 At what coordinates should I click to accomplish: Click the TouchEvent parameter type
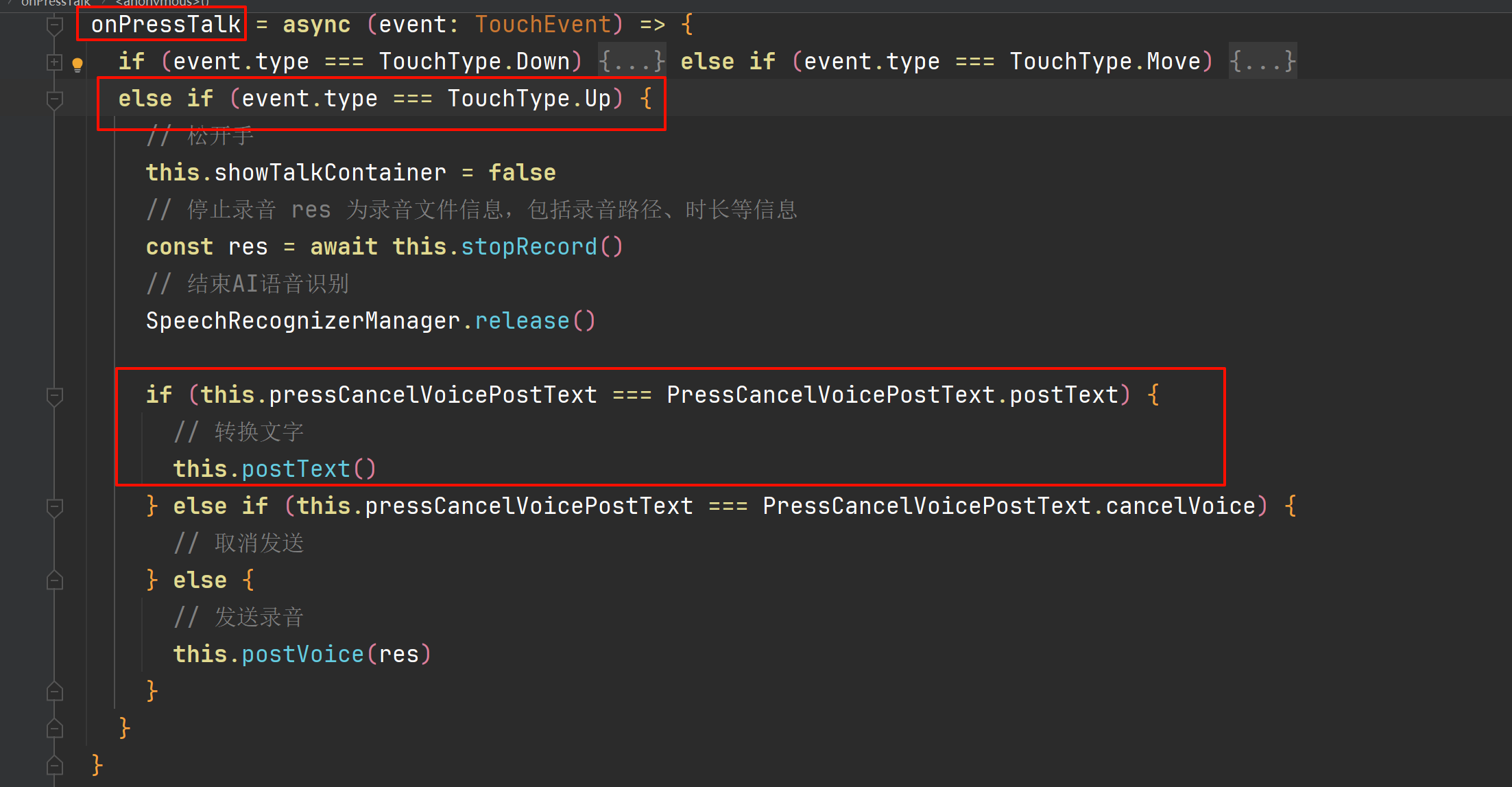coord(543,25)
